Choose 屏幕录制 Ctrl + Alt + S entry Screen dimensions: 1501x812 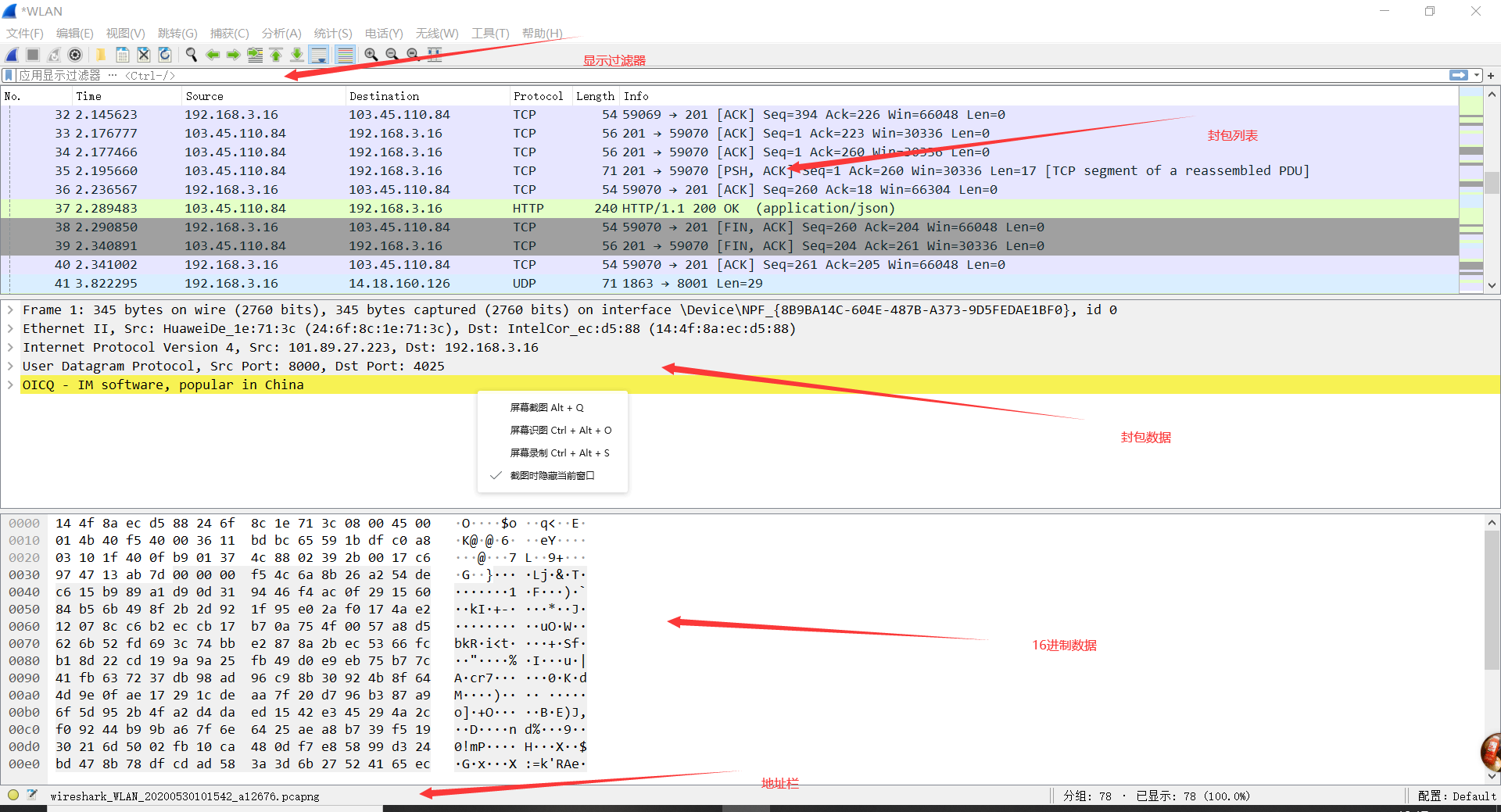pos(552,453)
